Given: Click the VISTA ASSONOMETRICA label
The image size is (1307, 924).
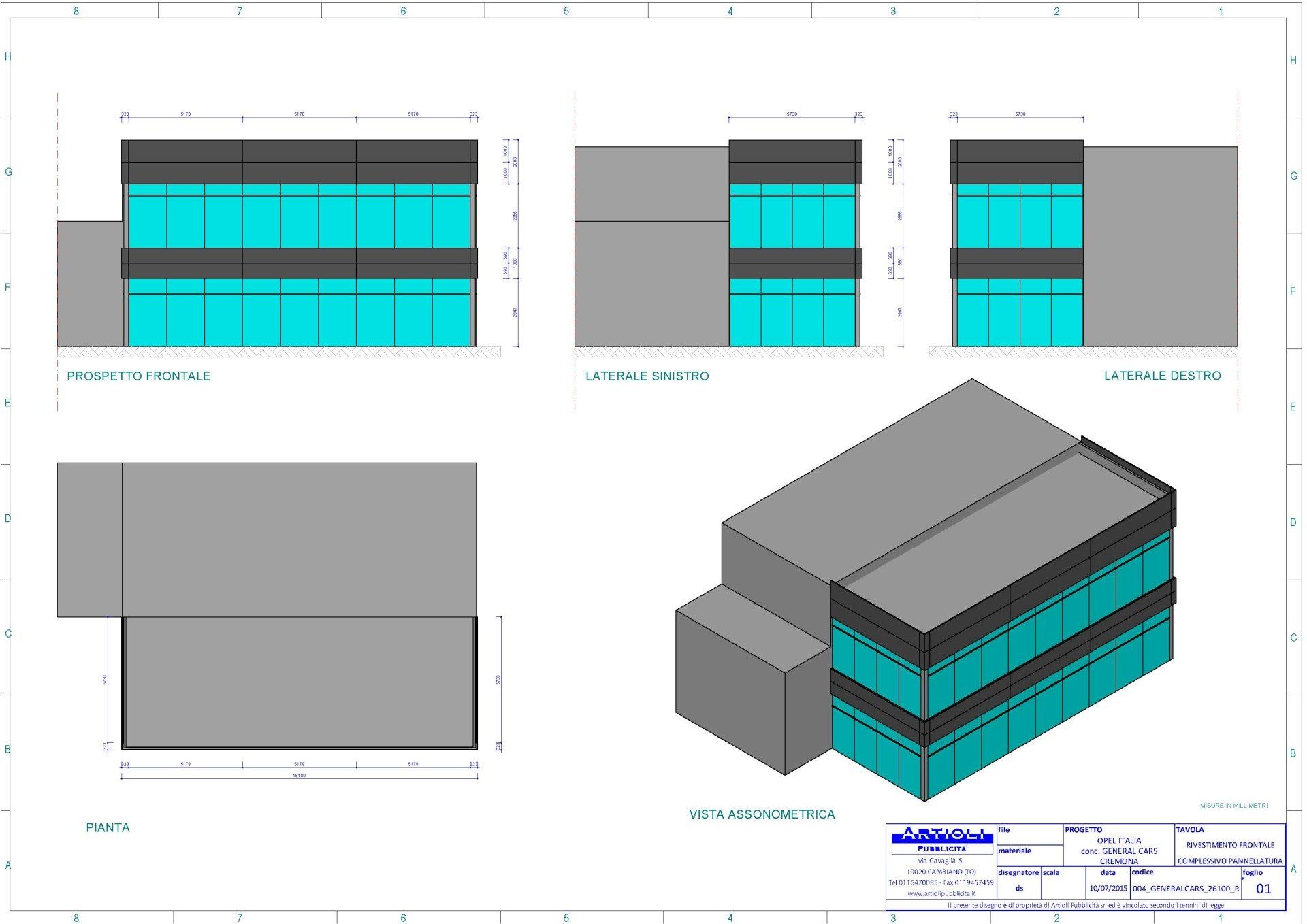Looking at the screenshot, I should 761,814.
